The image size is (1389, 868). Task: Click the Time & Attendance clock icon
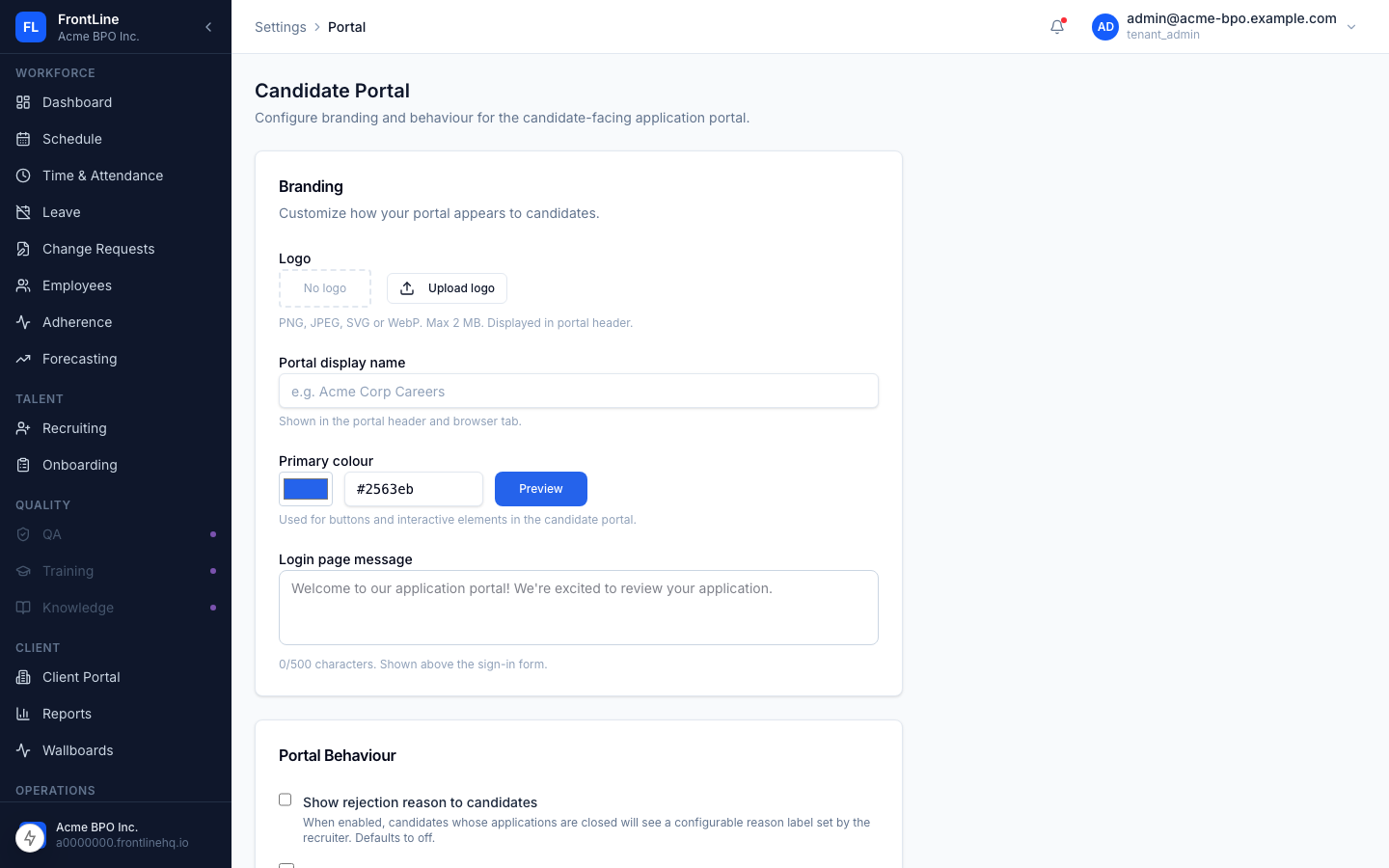coord(23,176)
